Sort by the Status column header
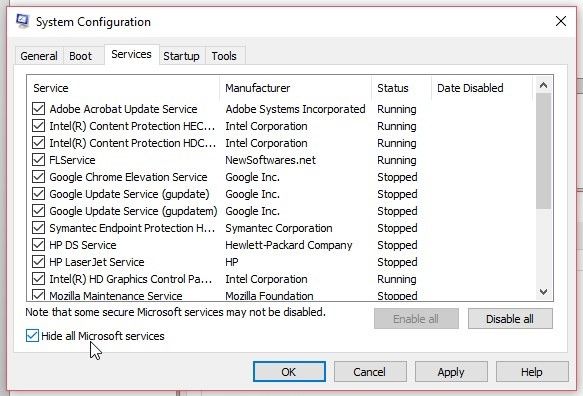 401,88
